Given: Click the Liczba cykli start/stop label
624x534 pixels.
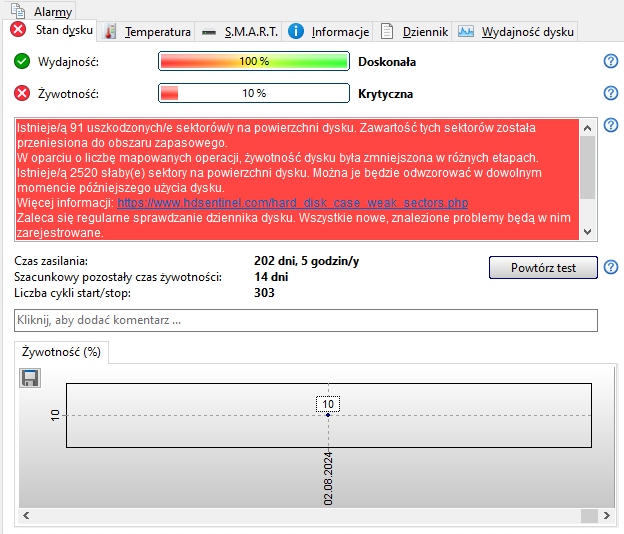Looking at the screenshot, I should coord(72,293).
